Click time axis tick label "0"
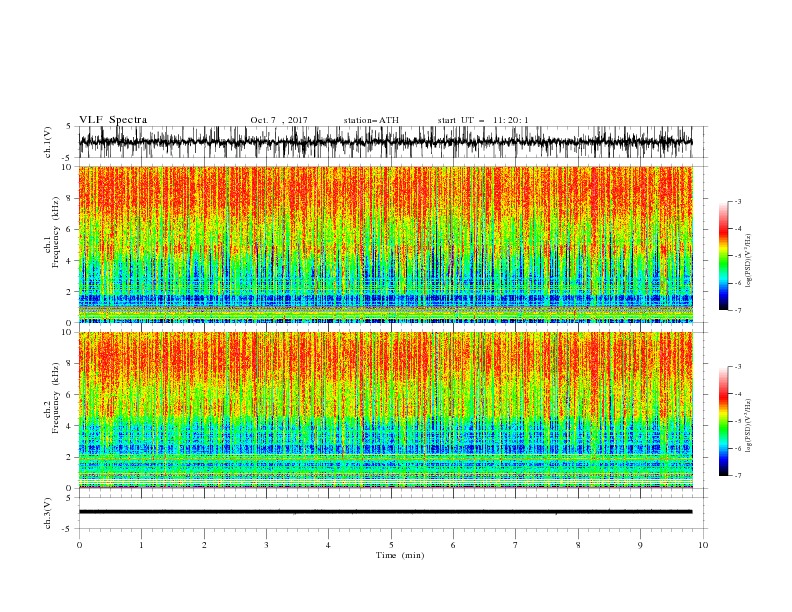 tap(79, 545)
